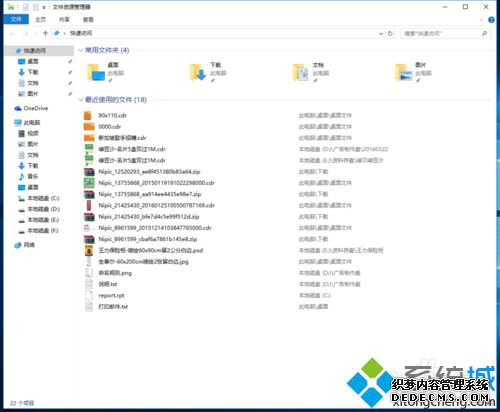Click the New Folder icon in the title bar
The image size is (500, 412).
tap(35, 7)
